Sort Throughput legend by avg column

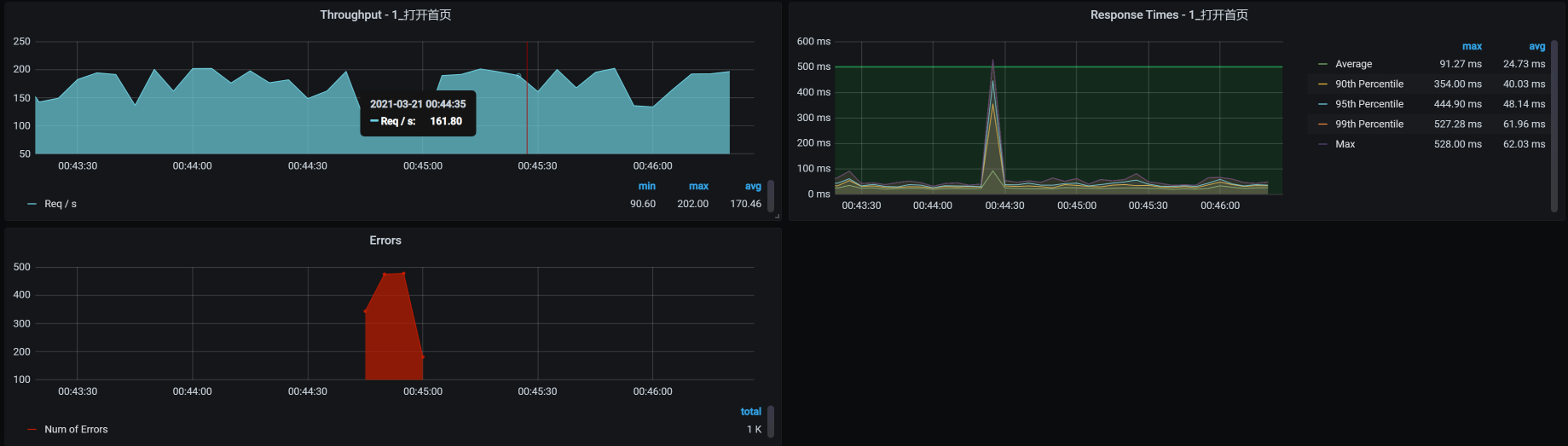(752, 186)
